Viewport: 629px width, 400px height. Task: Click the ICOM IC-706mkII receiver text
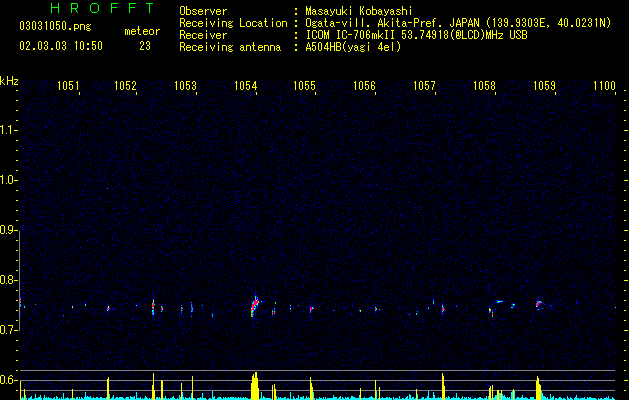(x=416, y=35)
